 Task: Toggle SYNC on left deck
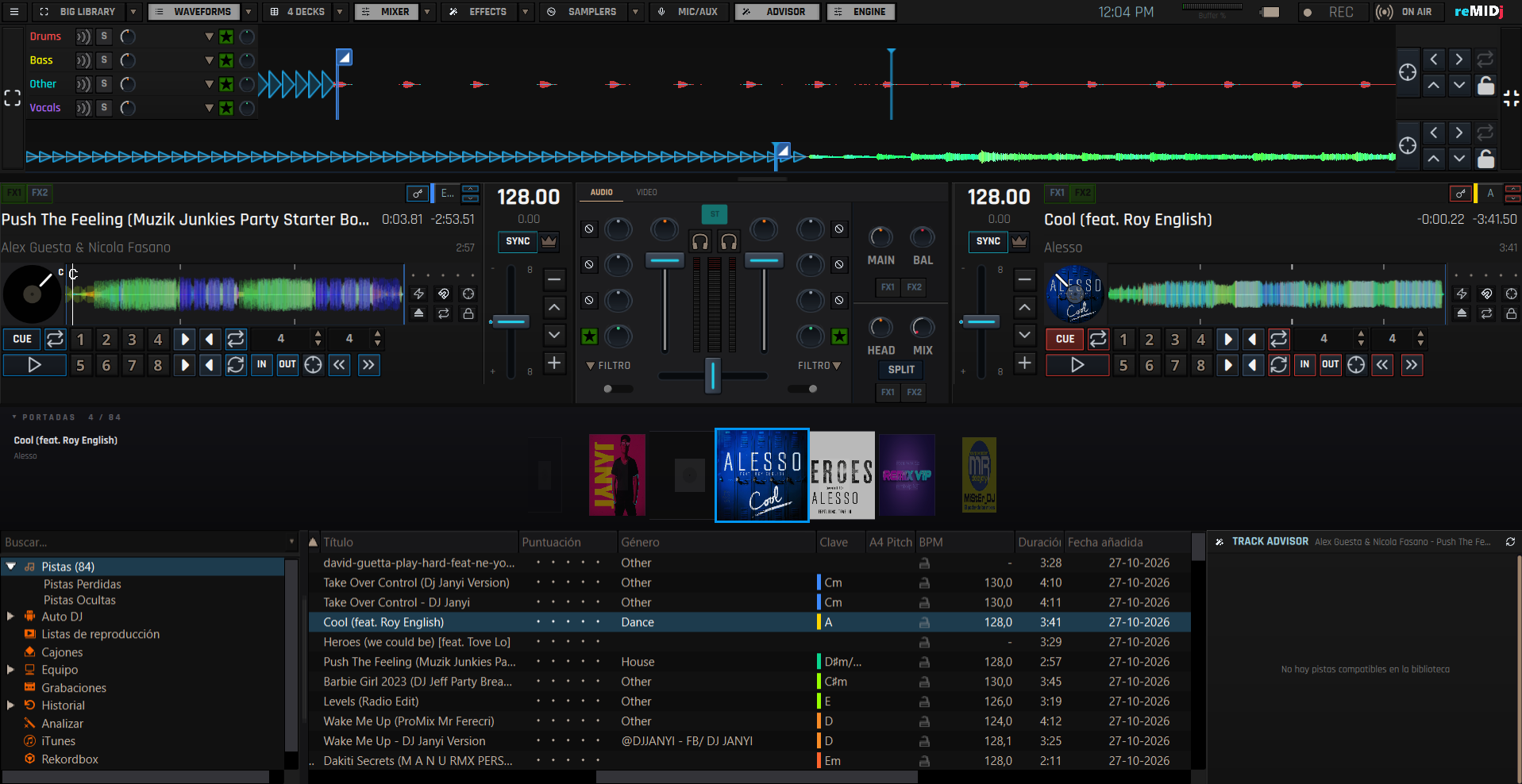click(x=518, y=241)
